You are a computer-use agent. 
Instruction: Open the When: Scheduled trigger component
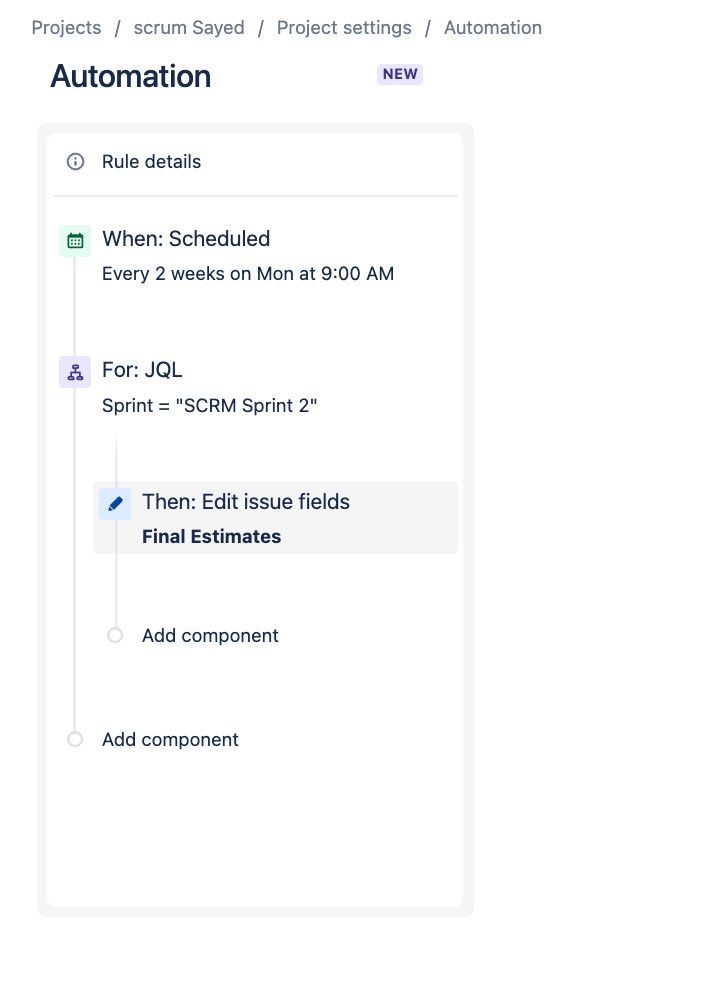(x=186, y=239)
